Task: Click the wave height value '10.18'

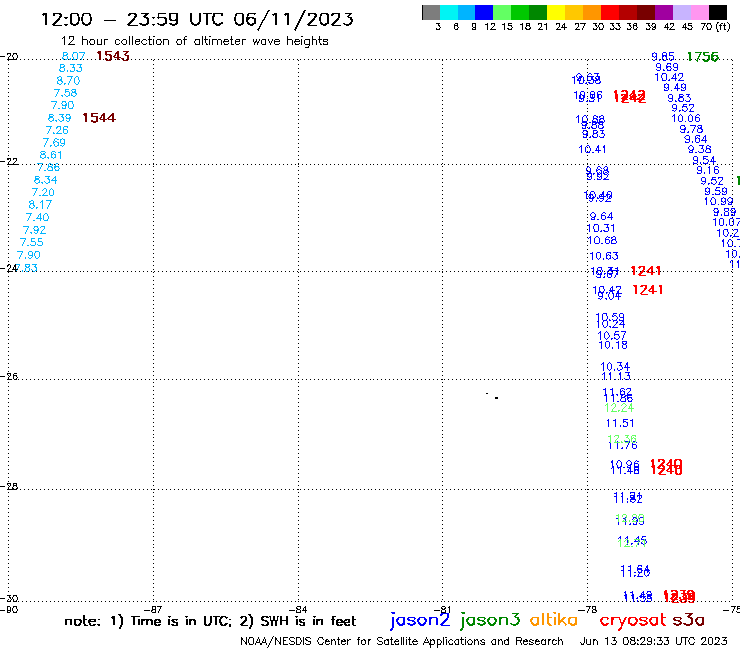Action: (x=613, y=345)
